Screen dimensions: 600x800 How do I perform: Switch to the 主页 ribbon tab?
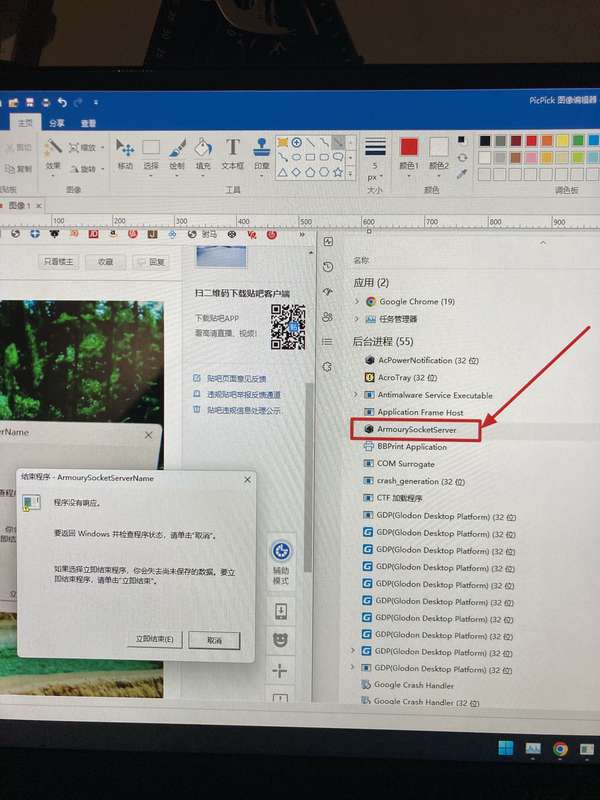coord(26,123)
